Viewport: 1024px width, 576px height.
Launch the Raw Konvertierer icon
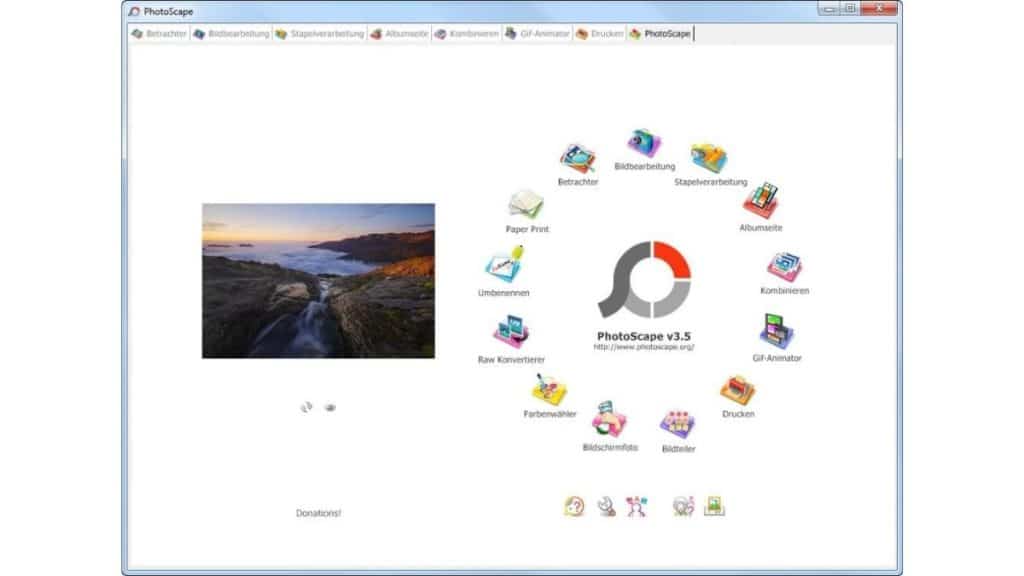point(511,332)
